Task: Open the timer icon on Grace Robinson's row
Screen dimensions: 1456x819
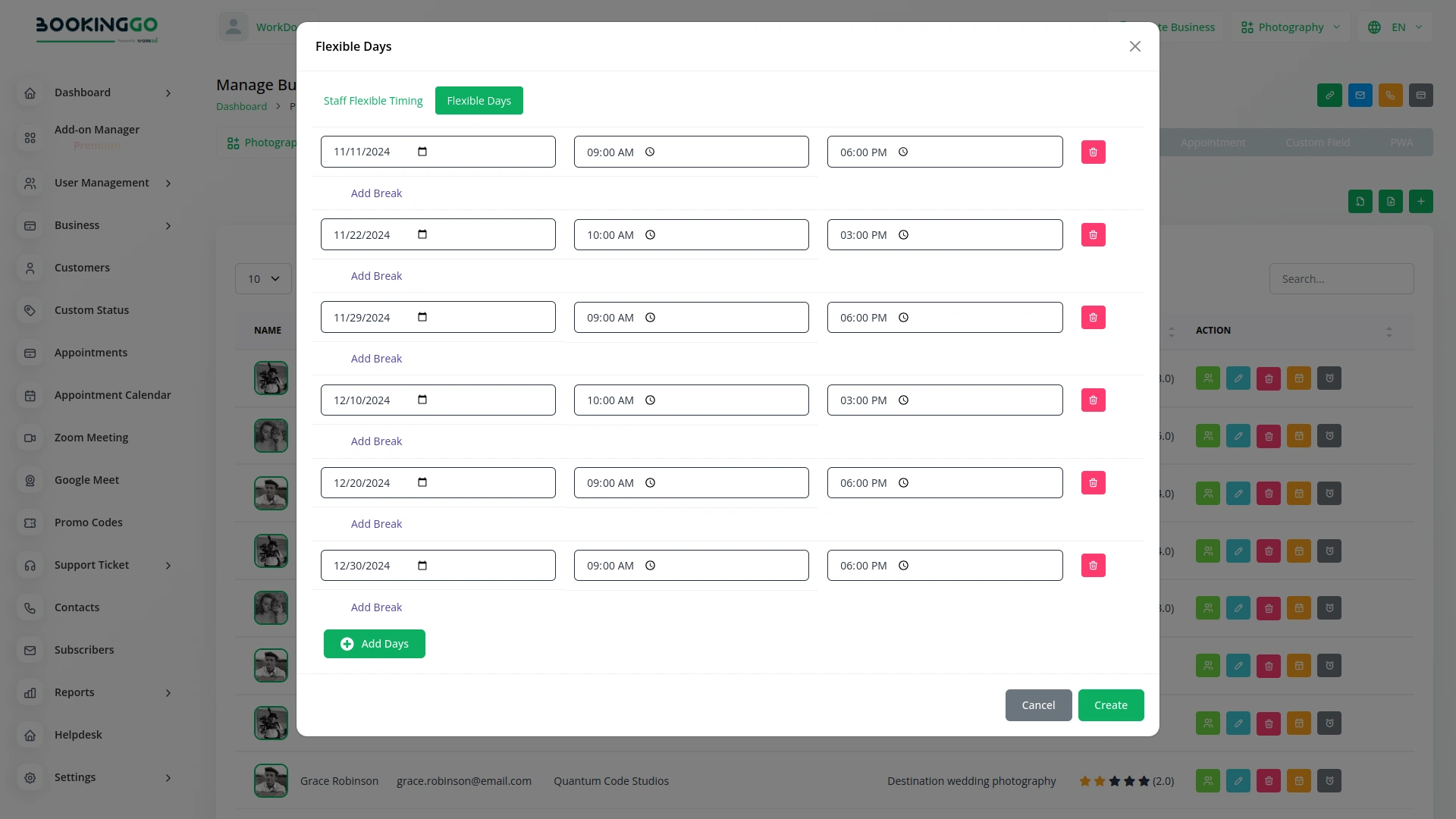Action: point(1329,780)
